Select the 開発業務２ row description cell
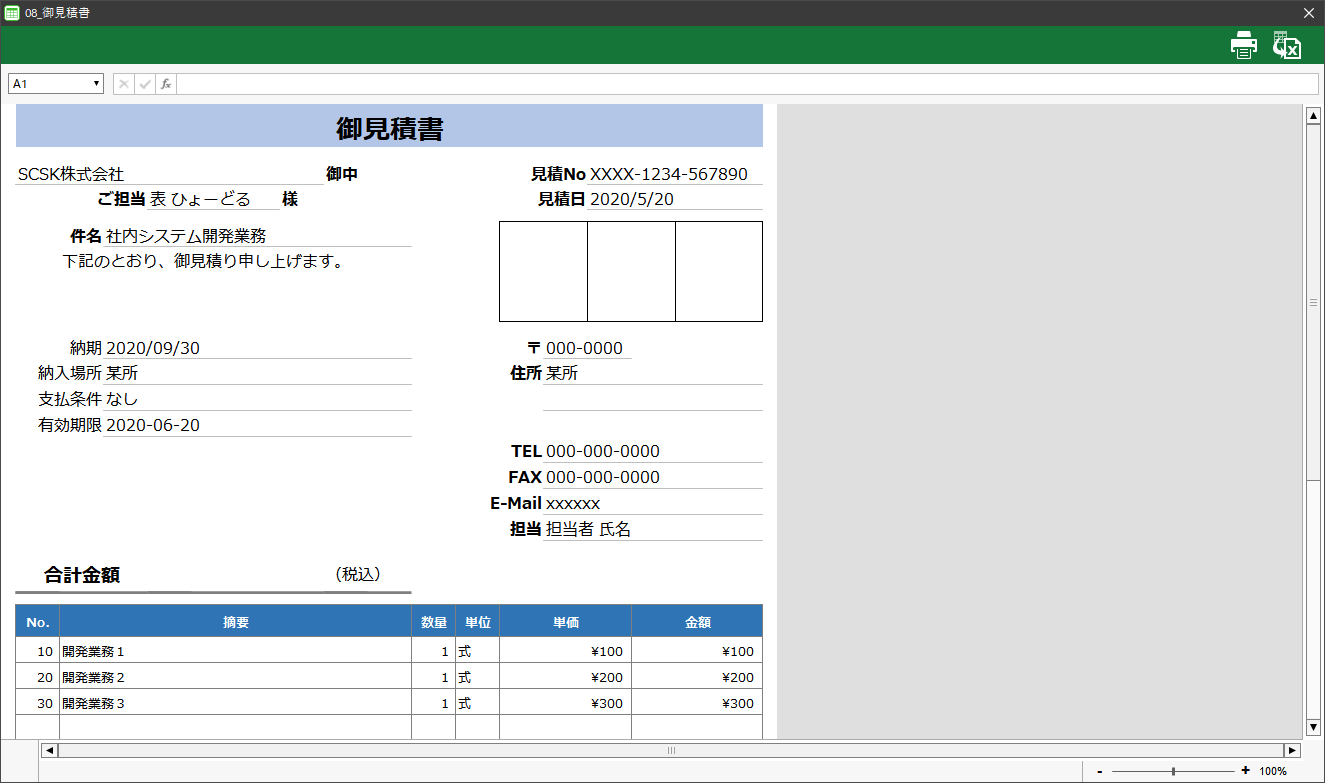The image size is (1325, 783). pyautogui.click(x=235, y=677)
